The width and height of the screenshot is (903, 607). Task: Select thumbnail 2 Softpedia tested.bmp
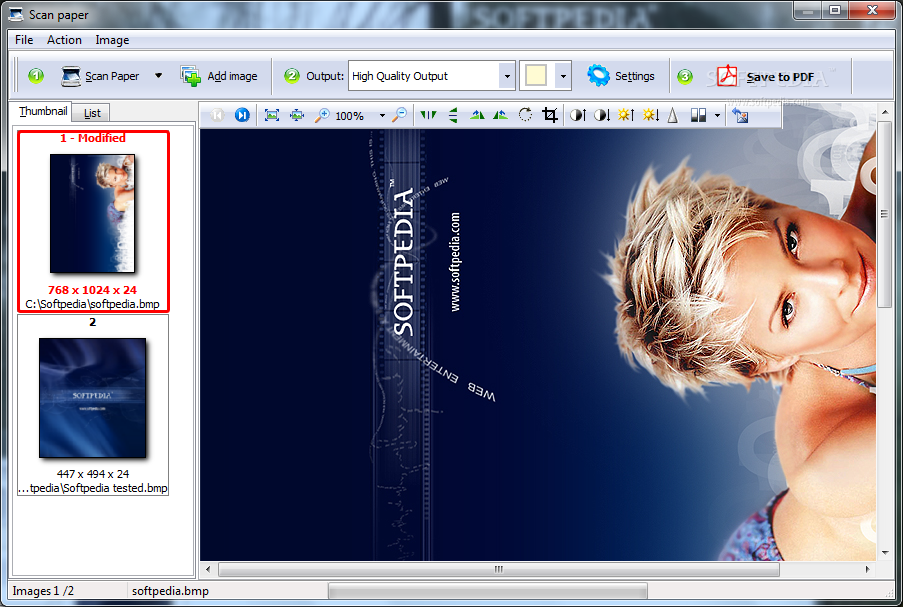click(x=93, y=405)
